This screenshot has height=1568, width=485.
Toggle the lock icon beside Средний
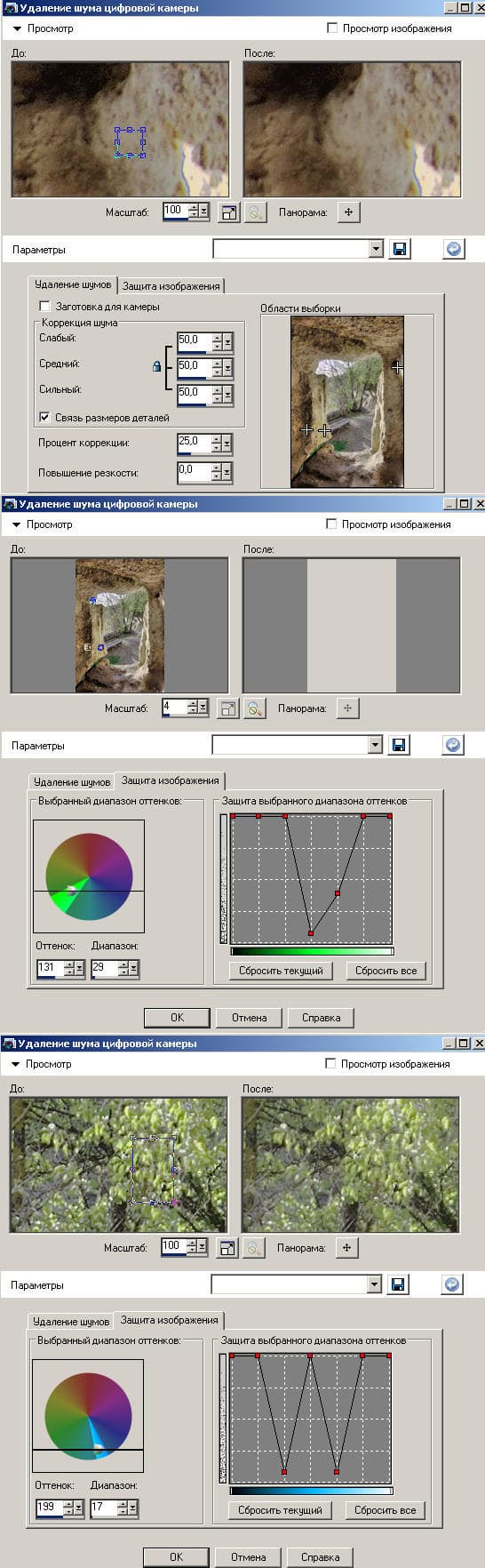(x=157, y=366)
